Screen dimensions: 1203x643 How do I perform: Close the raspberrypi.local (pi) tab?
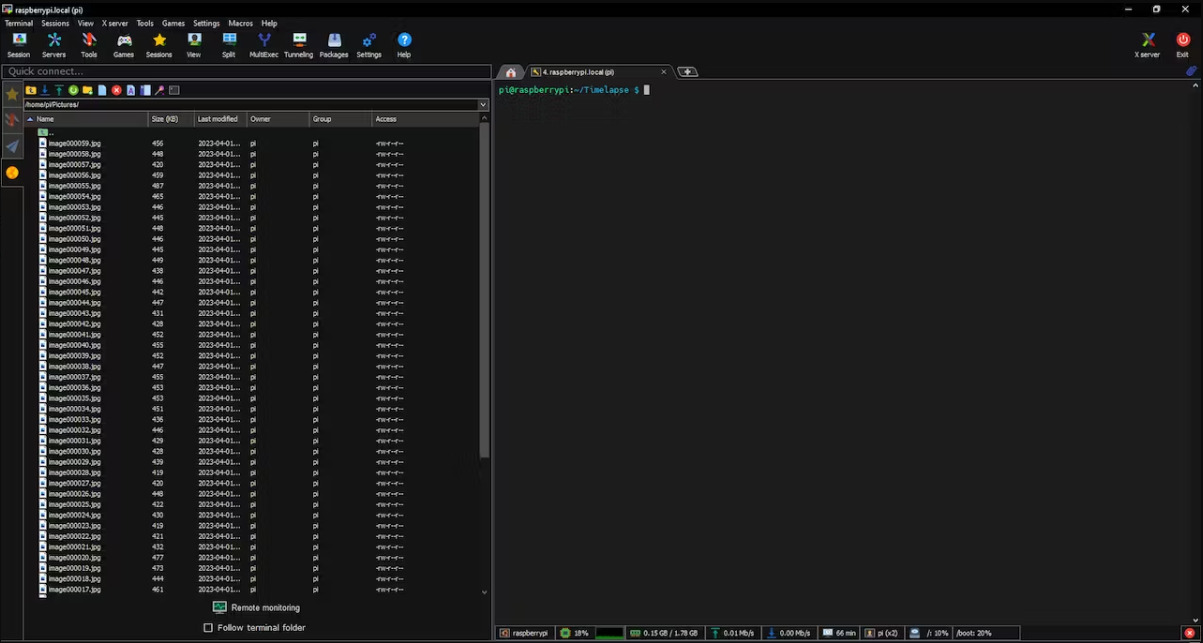(664, 72)
